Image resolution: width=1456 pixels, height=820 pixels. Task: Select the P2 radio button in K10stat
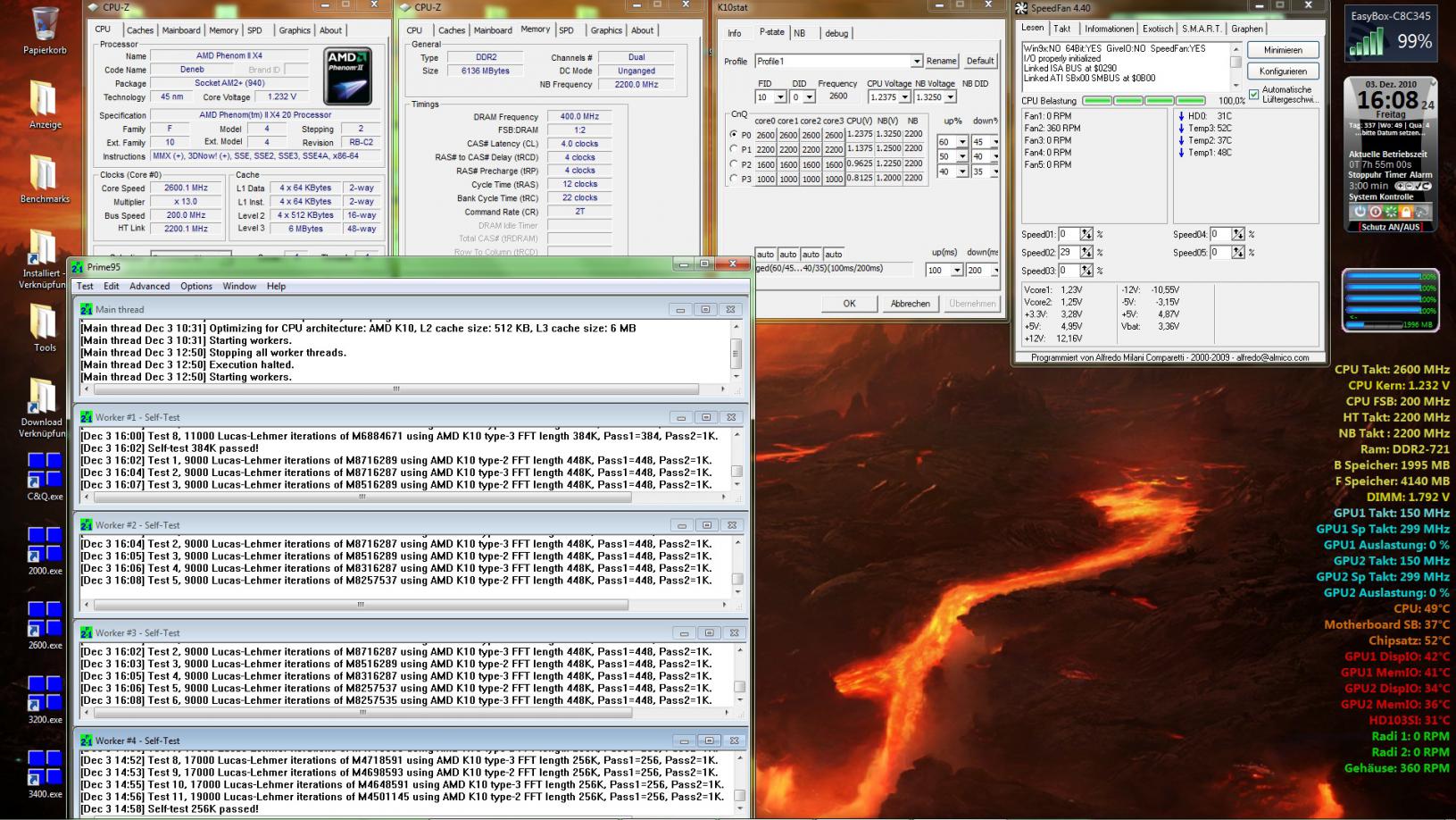coord(734,164)
